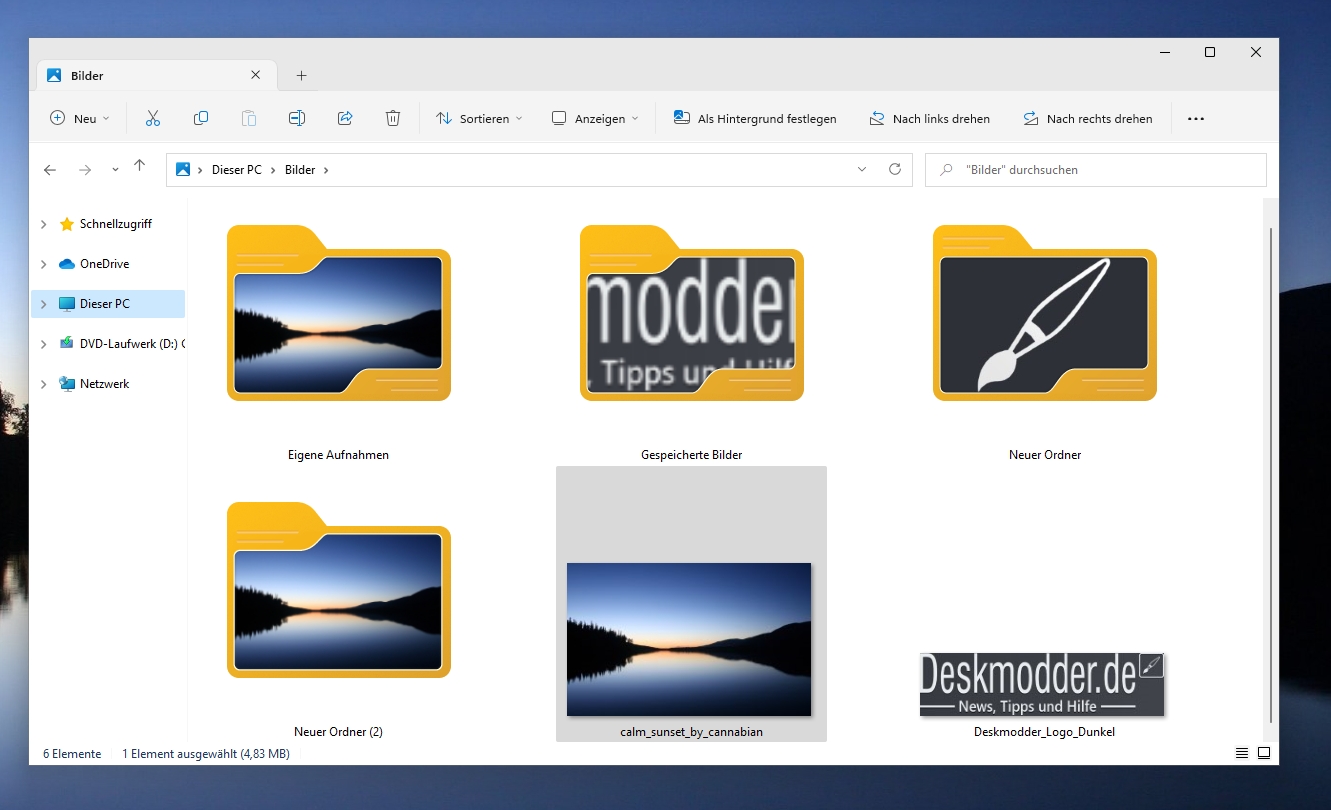This screenshot has height=810, width=1331.
Task: Open address bar history dropdown
Action: coord(862,170)
